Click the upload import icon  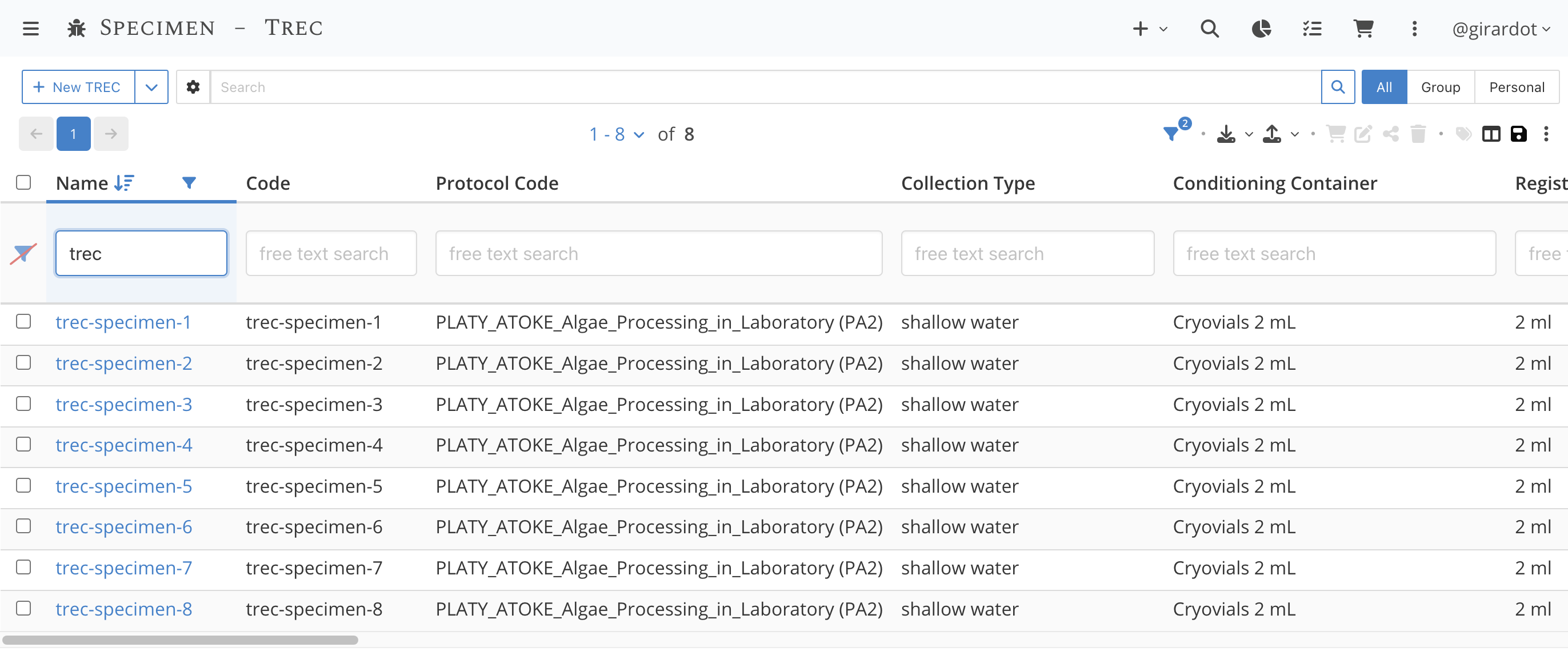[1271, 134]
